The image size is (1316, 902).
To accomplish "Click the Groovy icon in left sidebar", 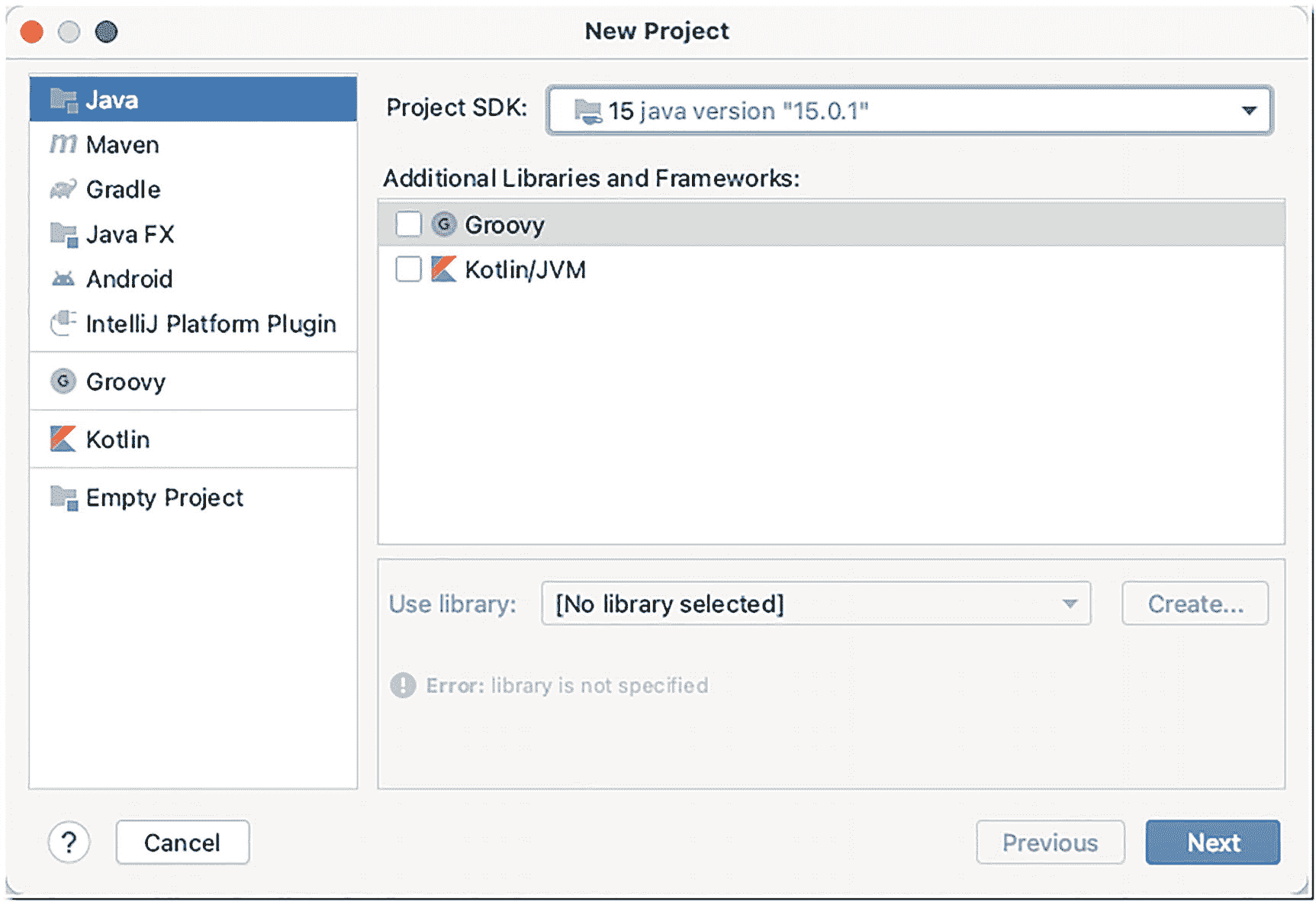I will tap(63, 381).
